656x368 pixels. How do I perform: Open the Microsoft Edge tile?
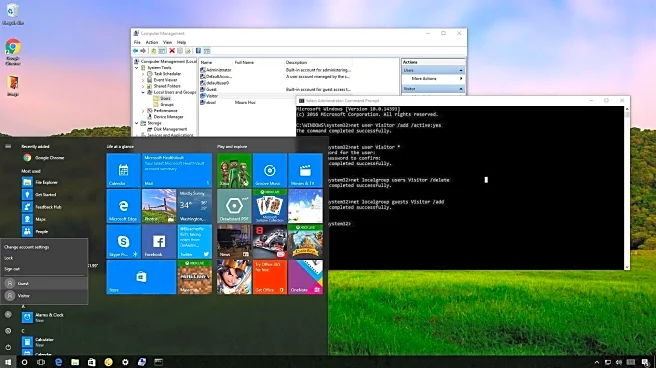(x=123, y=206)
